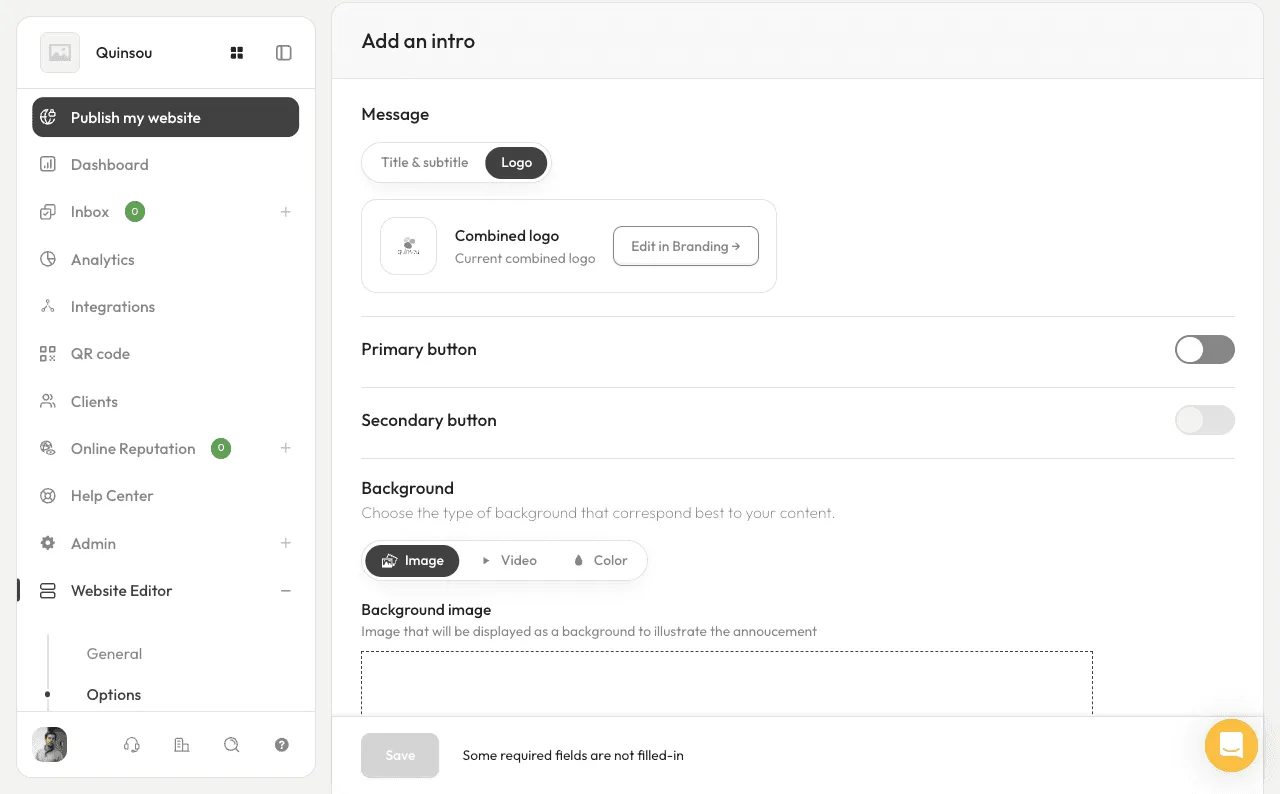Open the General submenu item
The height and width of the screenshot is (794, 1280).
click(x=114, y=654)
